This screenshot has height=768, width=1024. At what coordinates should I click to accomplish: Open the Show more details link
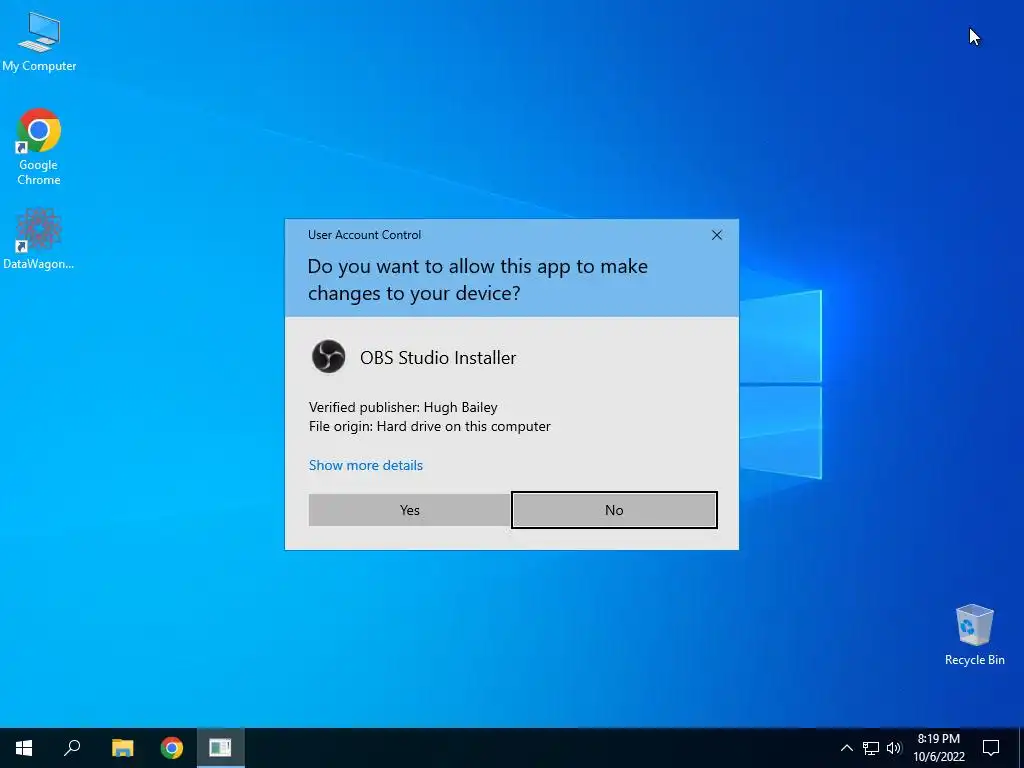tap(366, 465)
